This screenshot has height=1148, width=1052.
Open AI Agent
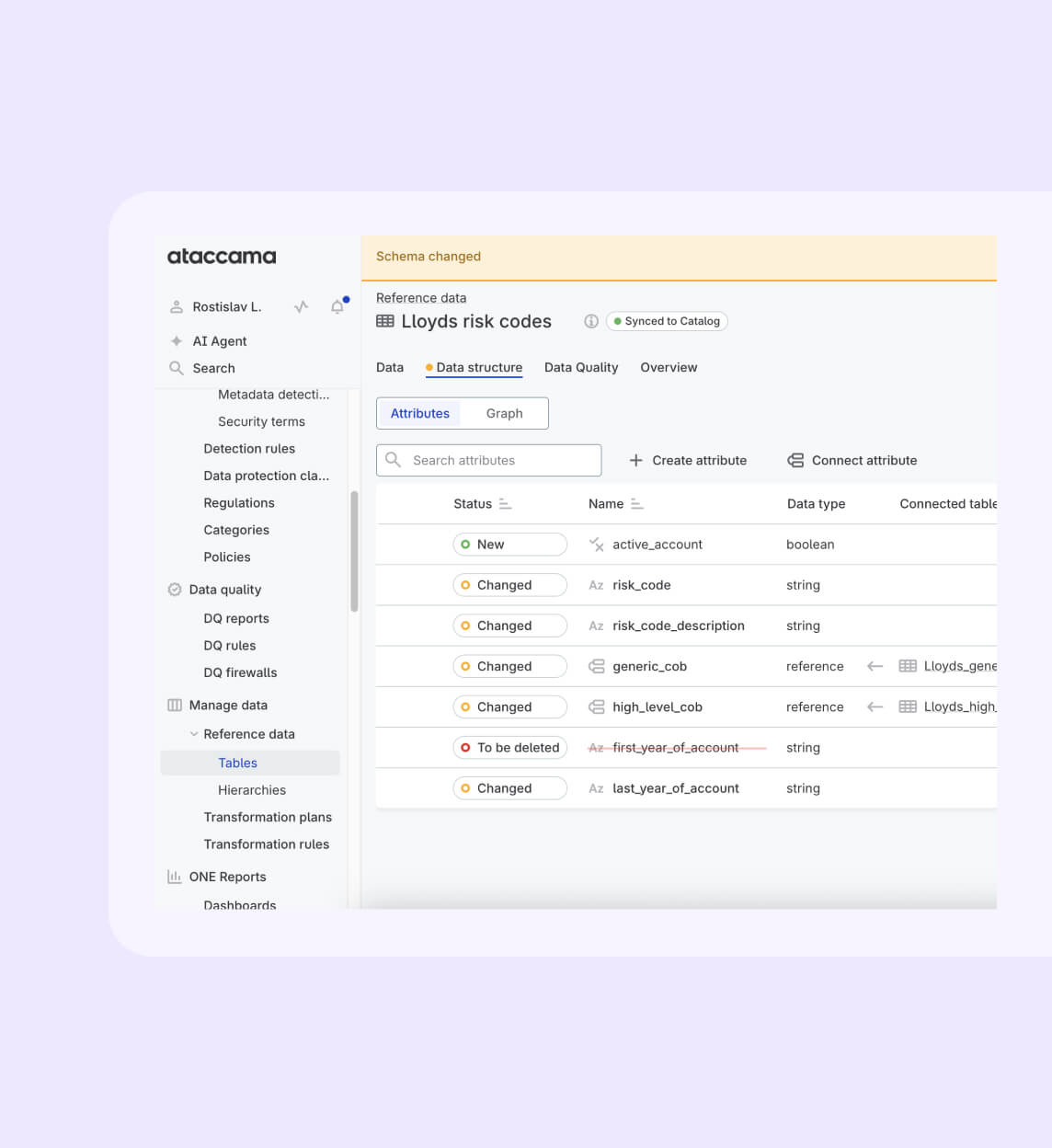tap(220, 341)
